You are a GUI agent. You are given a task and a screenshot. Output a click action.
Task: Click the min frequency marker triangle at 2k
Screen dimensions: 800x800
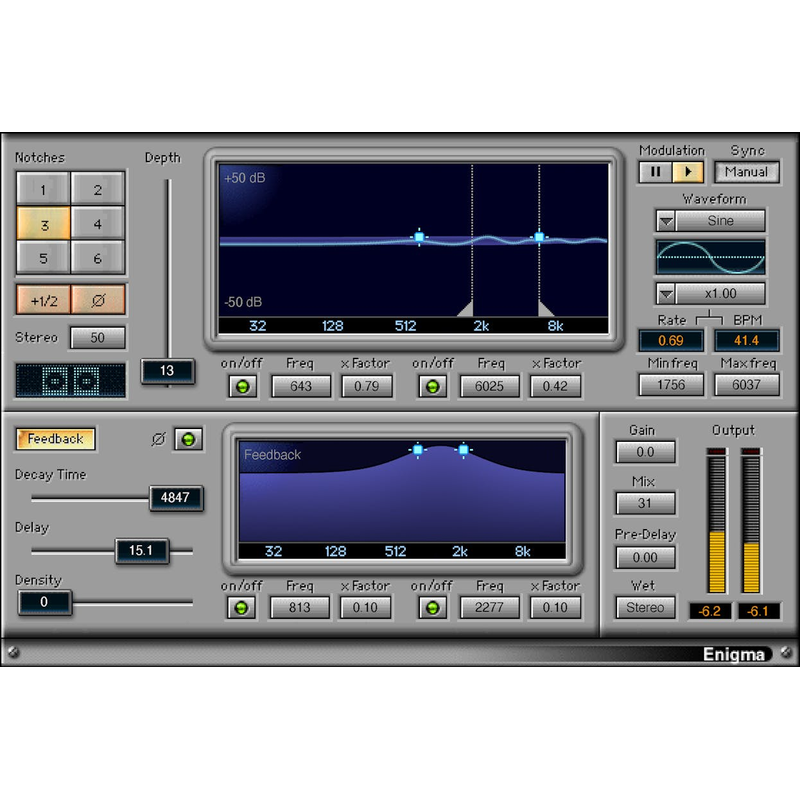tap(466, 309)
